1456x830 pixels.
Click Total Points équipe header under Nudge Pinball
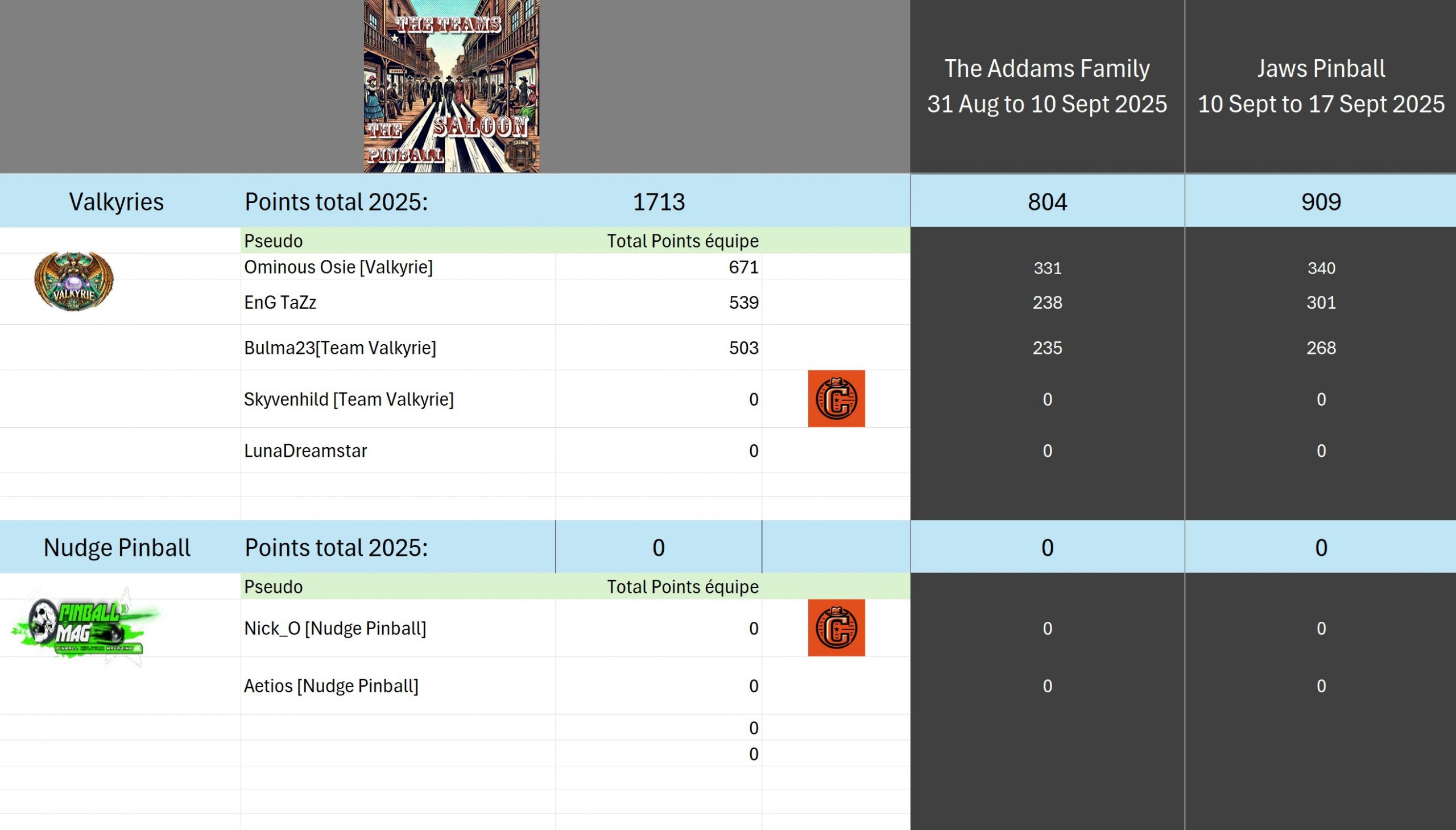click(x=682, y=587)
